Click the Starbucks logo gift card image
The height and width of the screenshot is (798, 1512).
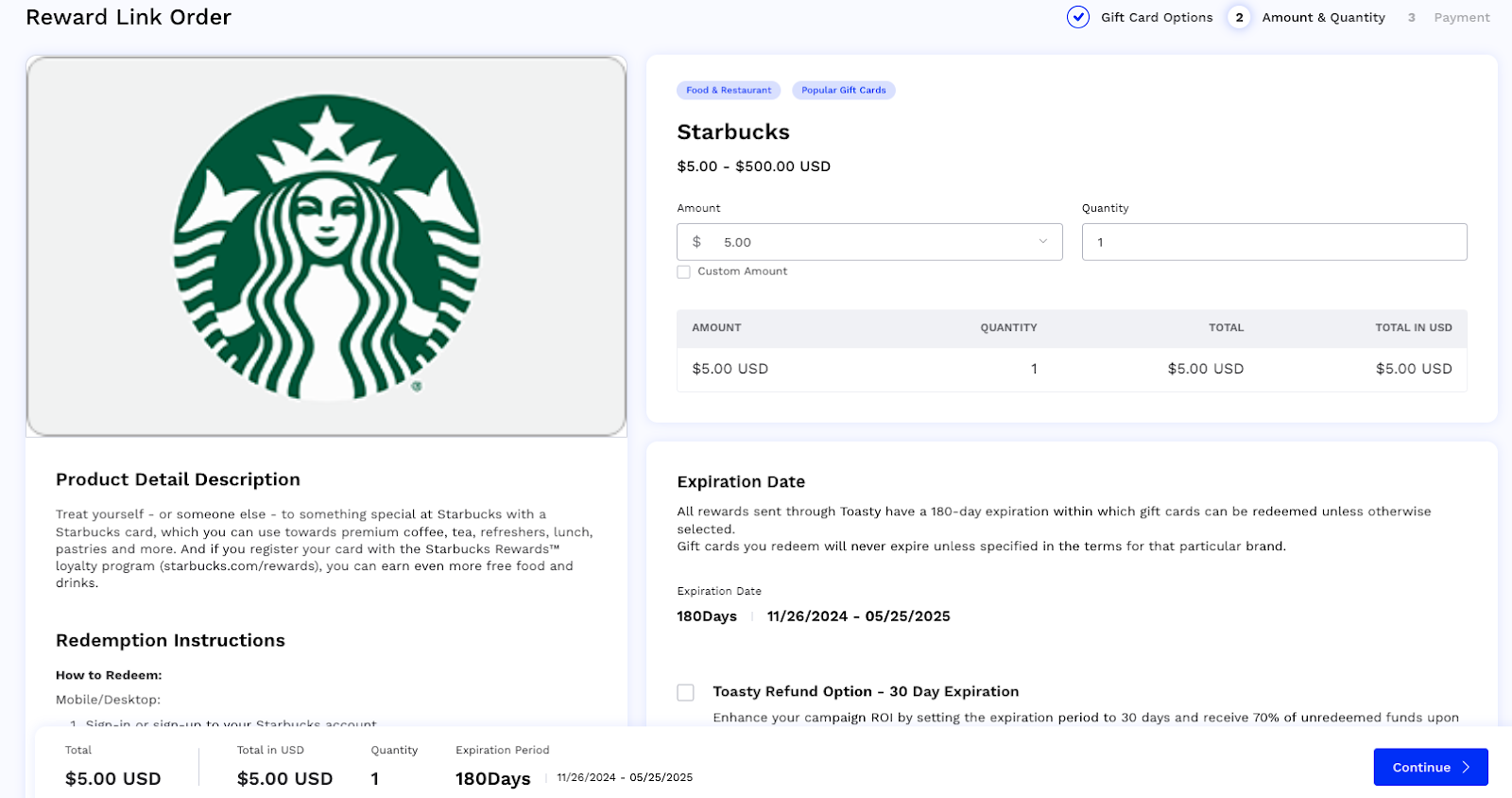326,246
